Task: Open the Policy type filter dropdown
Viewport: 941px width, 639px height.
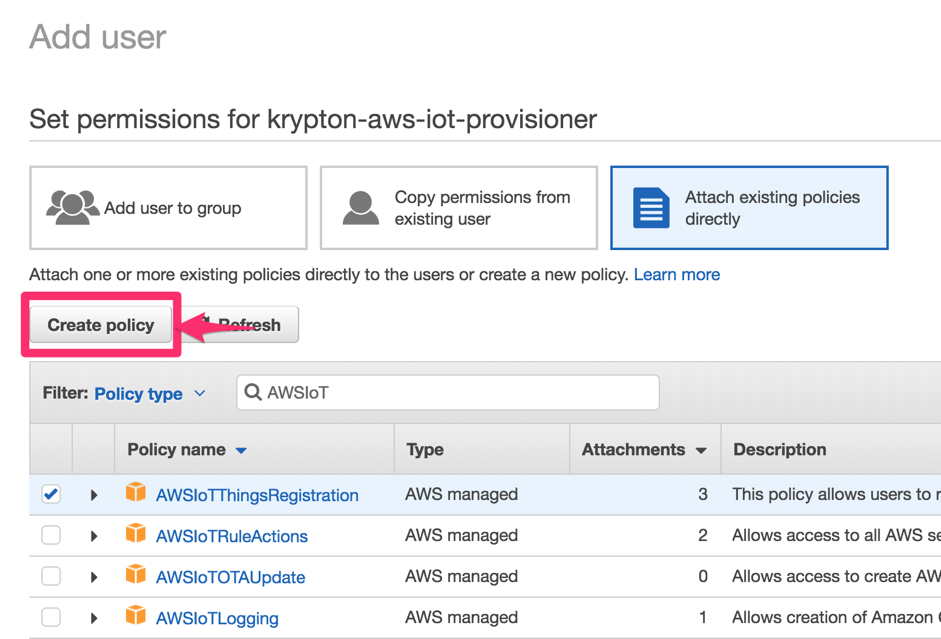Action: [150, 393]
